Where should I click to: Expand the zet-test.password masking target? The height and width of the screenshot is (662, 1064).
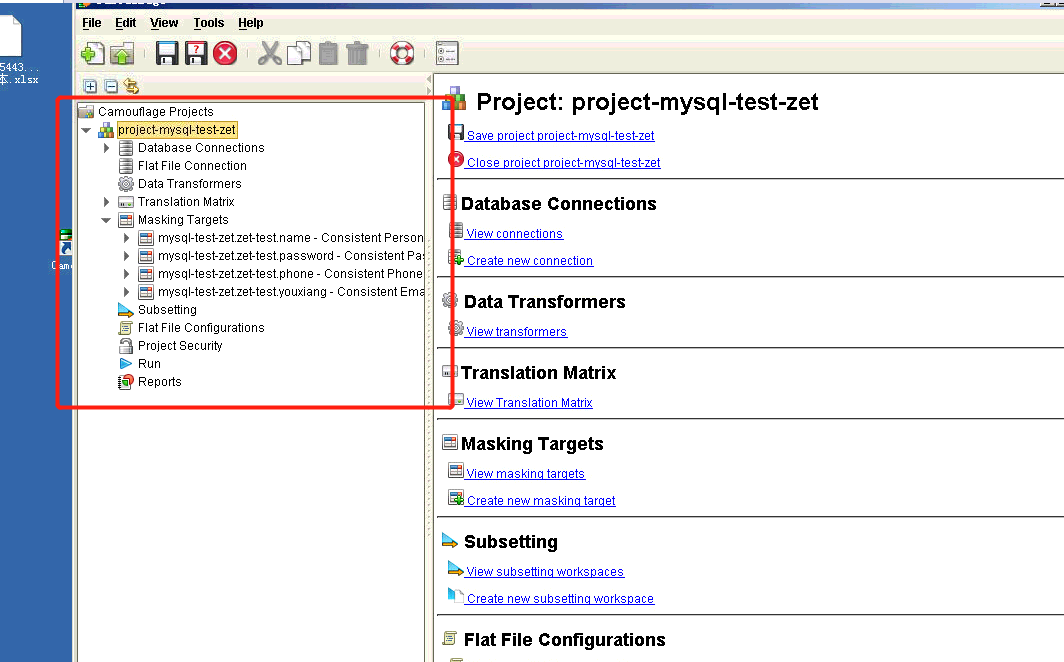pyautogui.click(x=126, y=256)
